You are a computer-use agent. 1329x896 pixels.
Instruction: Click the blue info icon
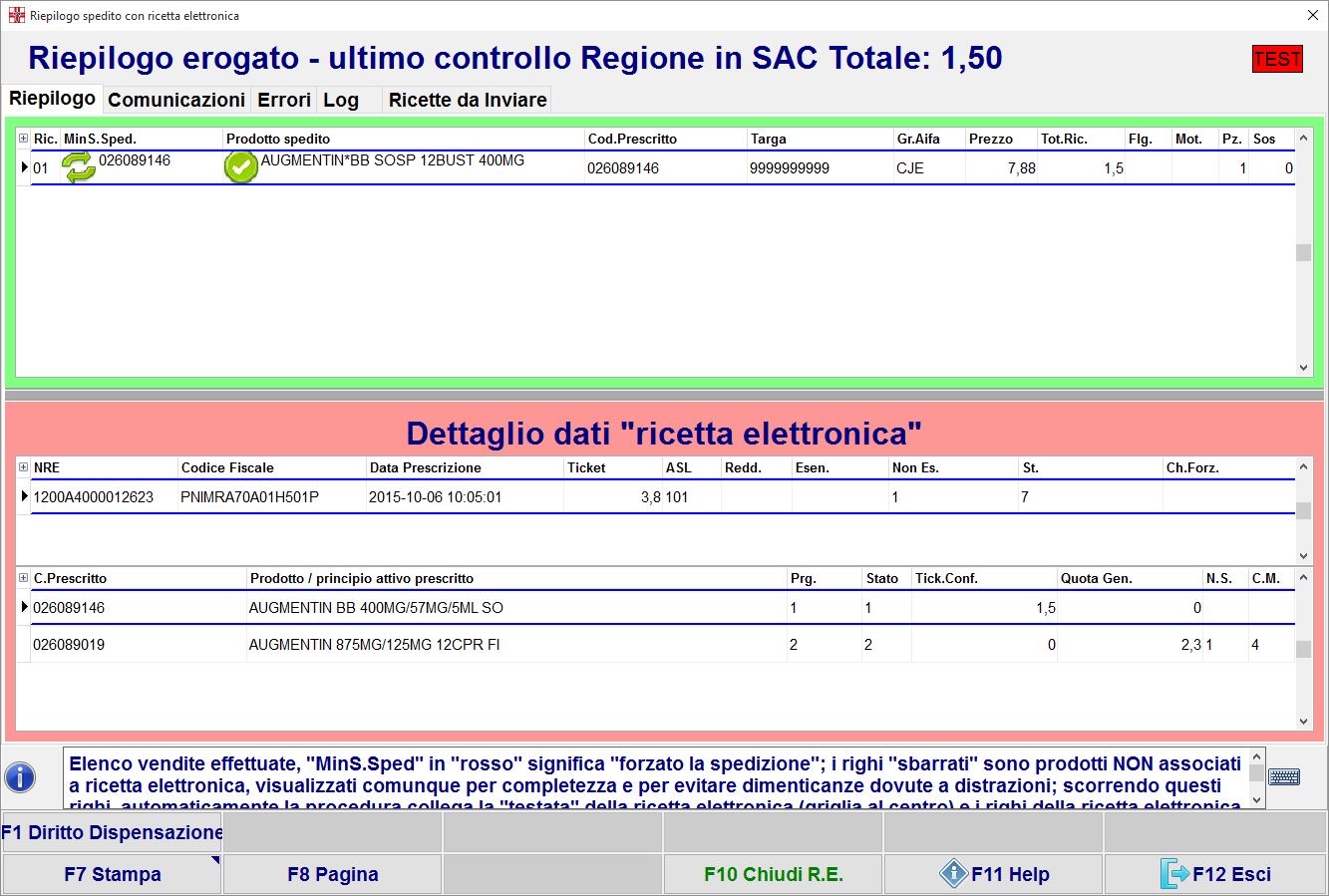pos(20,776)
